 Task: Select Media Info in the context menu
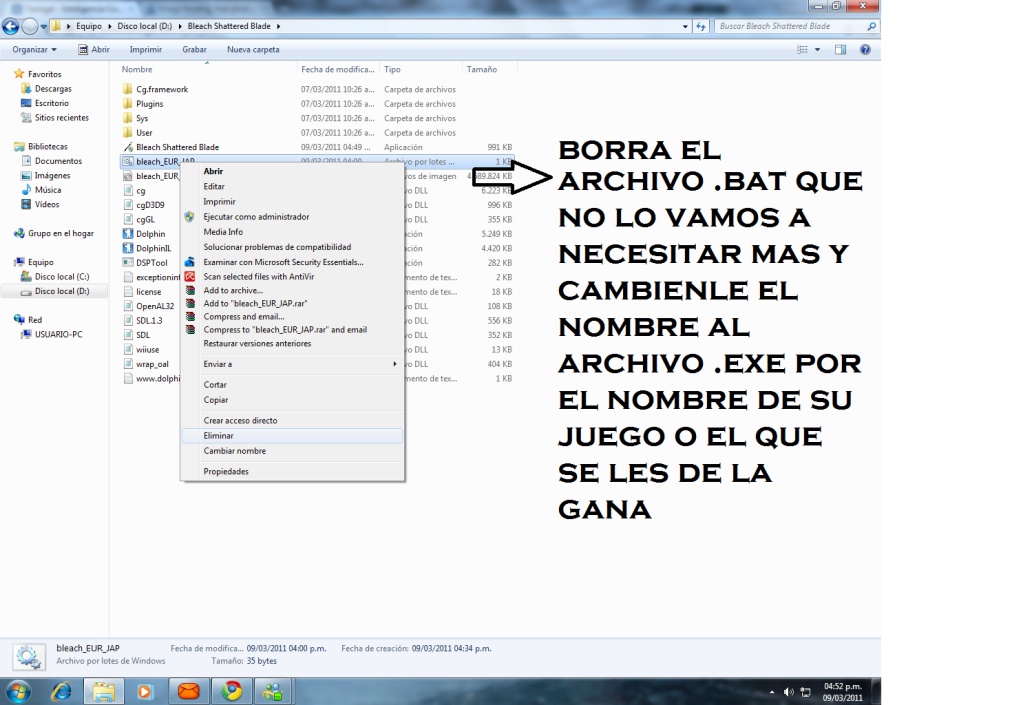click(x=292, y=232)
